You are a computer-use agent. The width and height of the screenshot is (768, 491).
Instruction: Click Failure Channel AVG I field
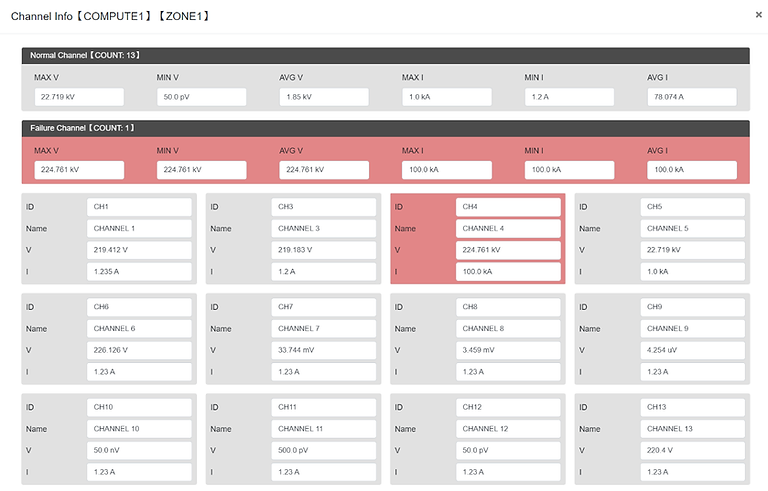pyautogui.click(x=692, y=170)
